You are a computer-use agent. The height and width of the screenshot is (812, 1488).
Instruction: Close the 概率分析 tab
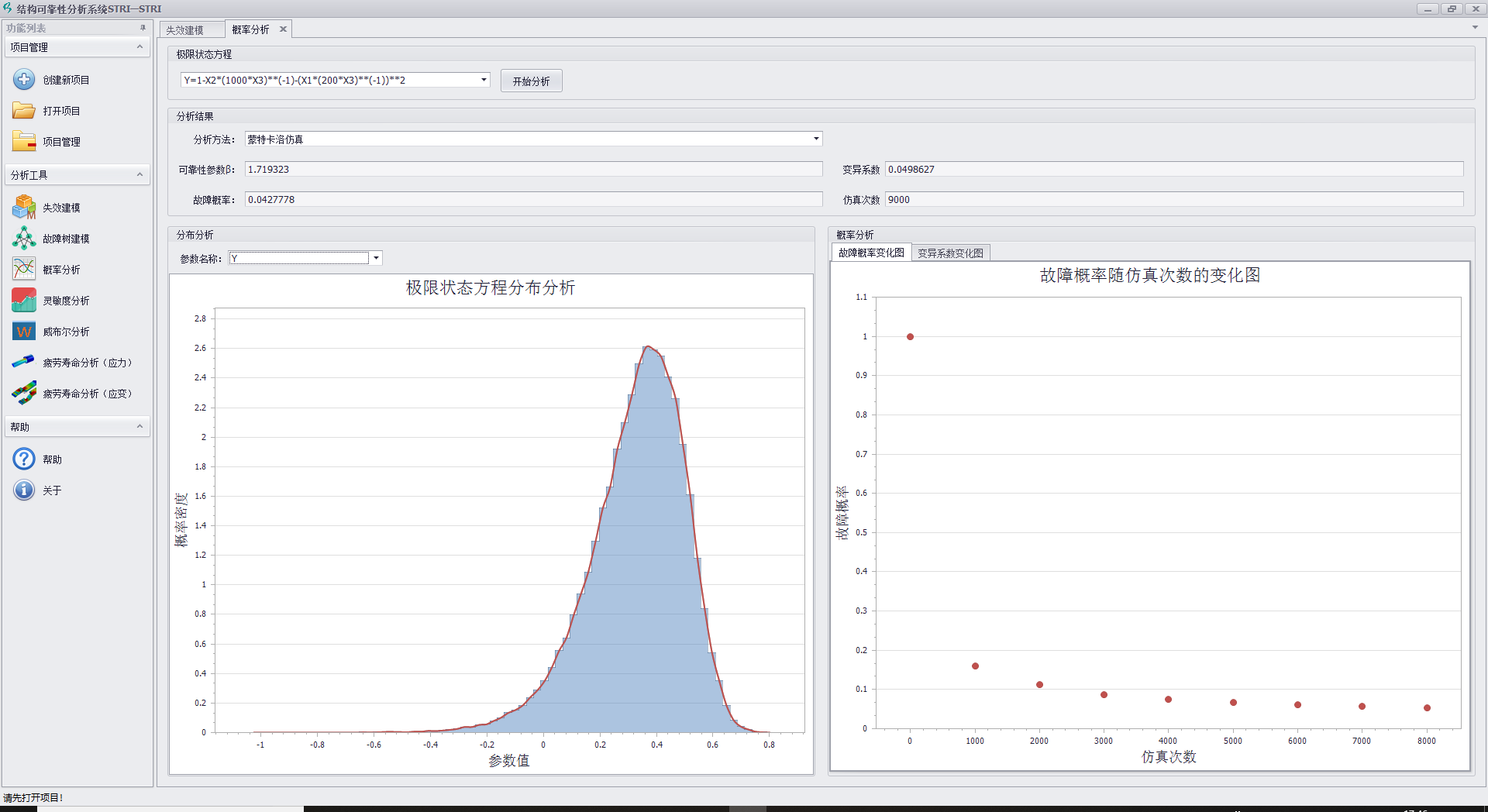[x=283, y=29]
